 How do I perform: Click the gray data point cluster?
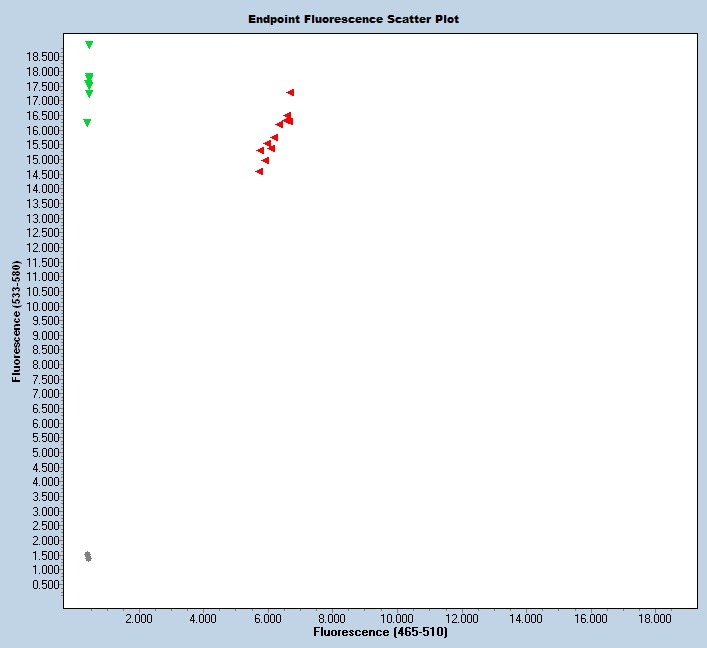pyautogui.click(x=88, y=556)
